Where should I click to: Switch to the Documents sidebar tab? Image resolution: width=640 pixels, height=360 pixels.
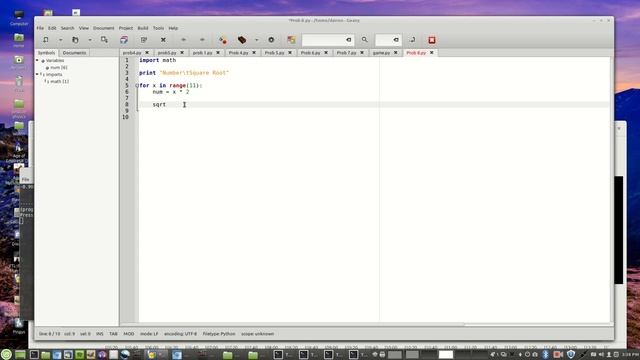(74, 53)
